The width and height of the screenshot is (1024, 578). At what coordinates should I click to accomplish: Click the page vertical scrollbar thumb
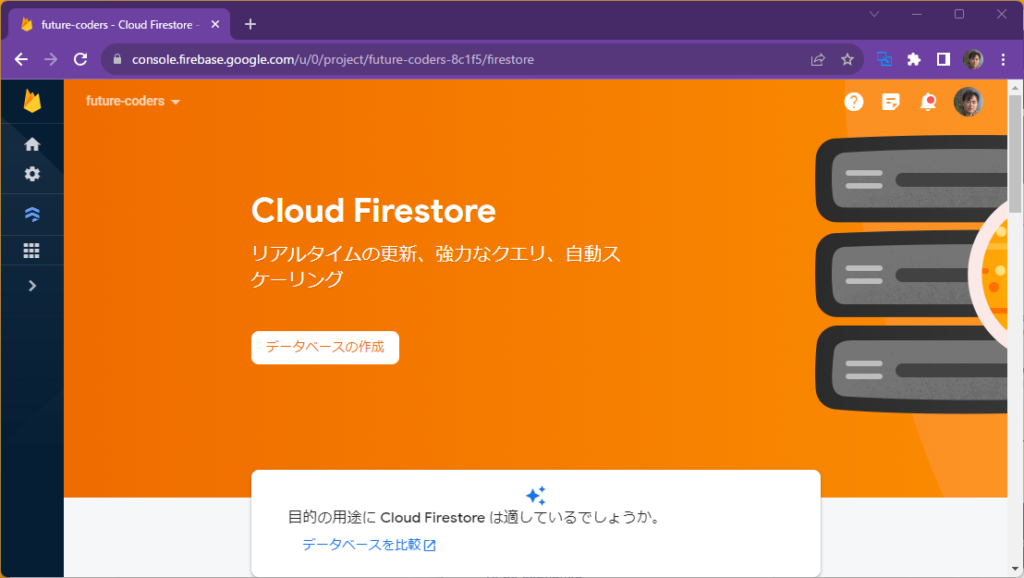pyautogui.click(x=1014, y=153)
